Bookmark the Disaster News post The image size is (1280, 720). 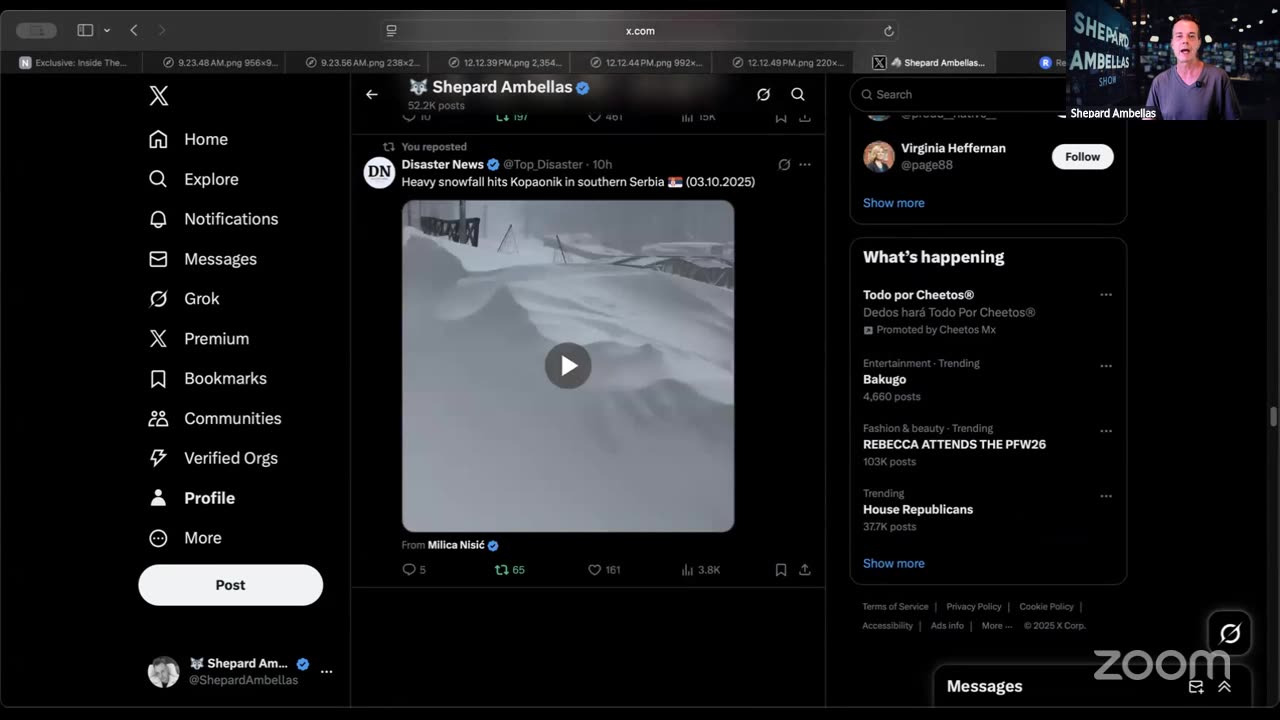pyautogui.click(x=781, y=569)
